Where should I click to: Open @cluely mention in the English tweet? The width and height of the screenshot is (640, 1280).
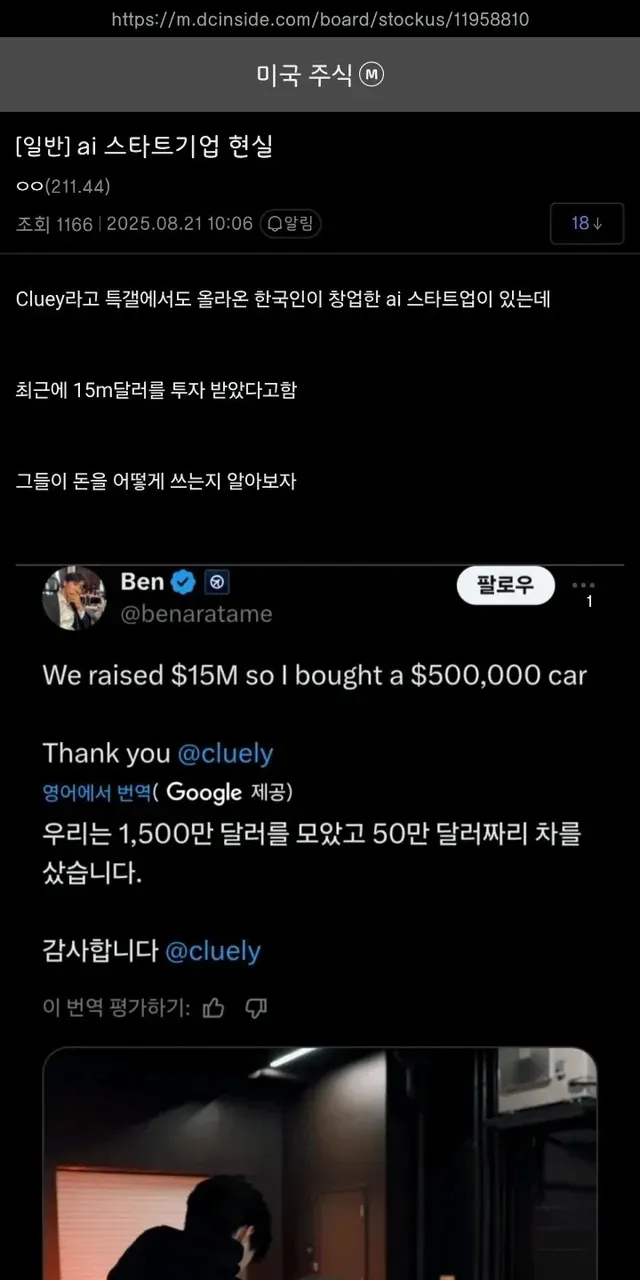226,753
